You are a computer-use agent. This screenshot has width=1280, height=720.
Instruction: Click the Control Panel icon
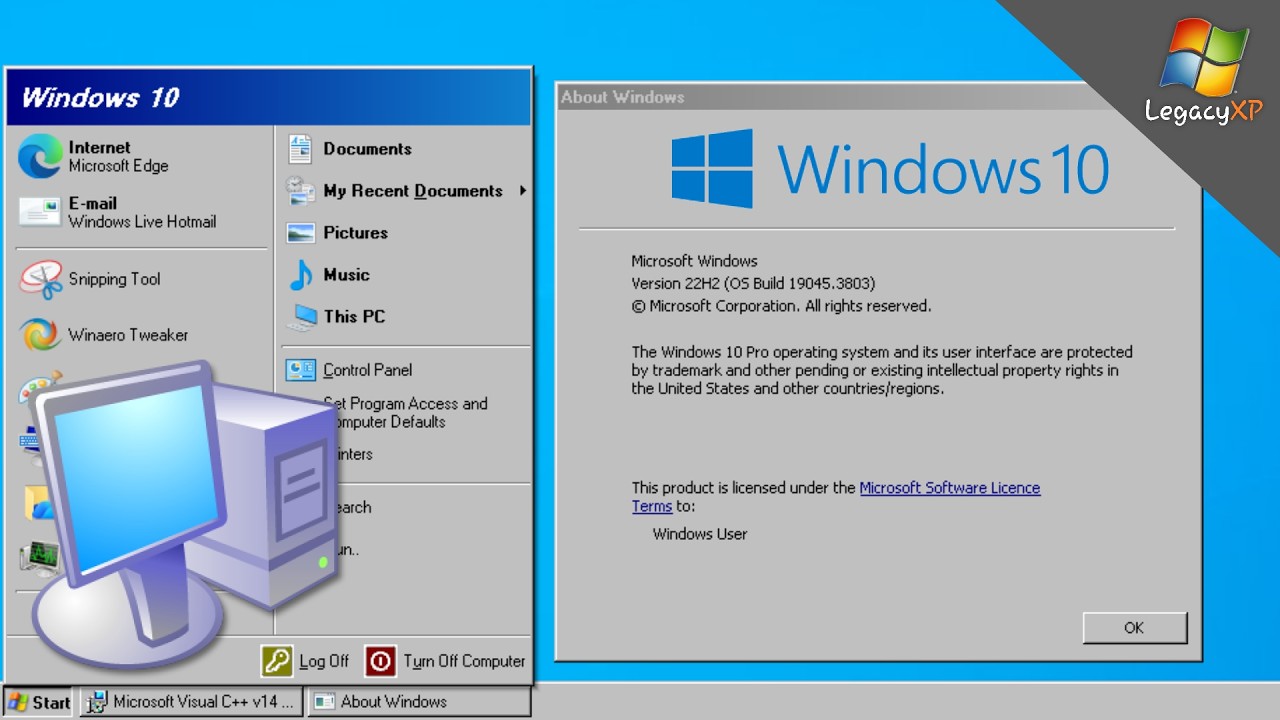[300, 370]
